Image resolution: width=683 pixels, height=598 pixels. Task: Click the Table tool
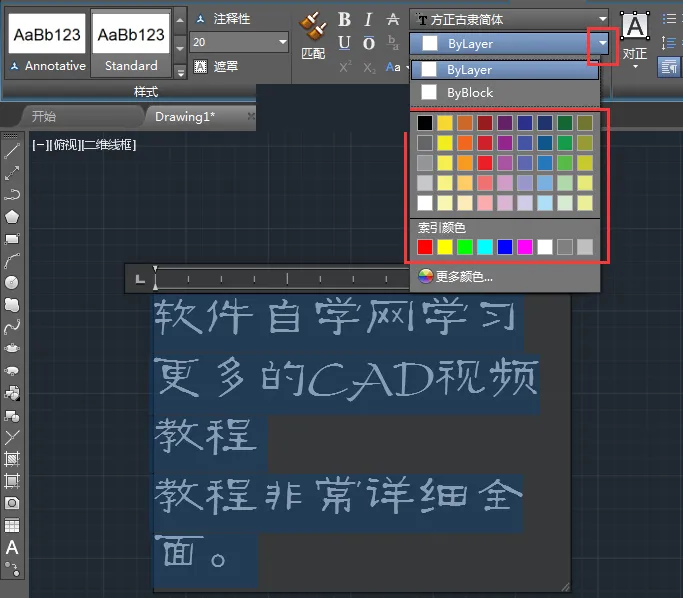point(12,525)
